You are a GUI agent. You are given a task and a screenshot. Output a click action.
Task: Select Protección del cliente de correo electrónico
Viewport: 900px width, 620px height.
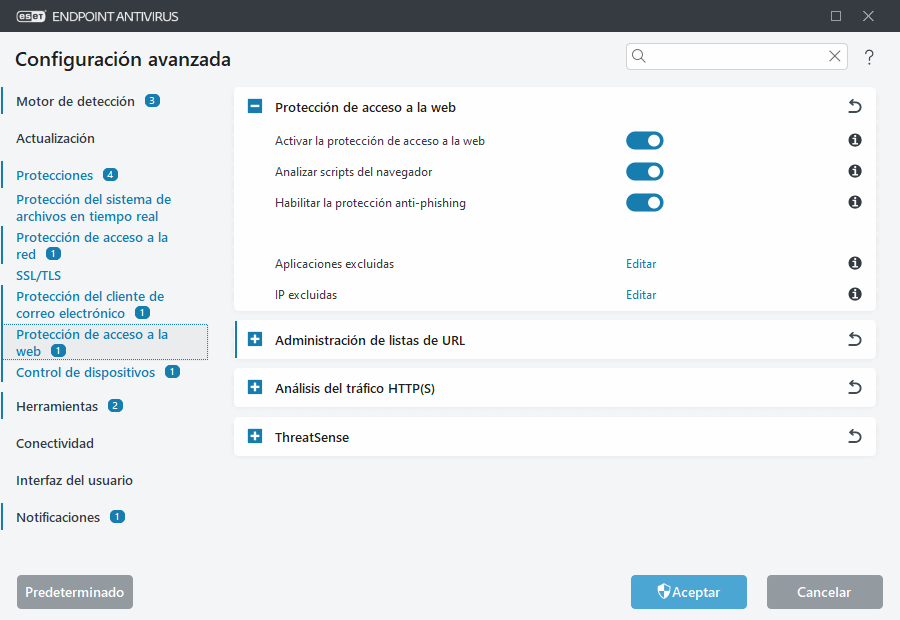(x=90, y=305)
